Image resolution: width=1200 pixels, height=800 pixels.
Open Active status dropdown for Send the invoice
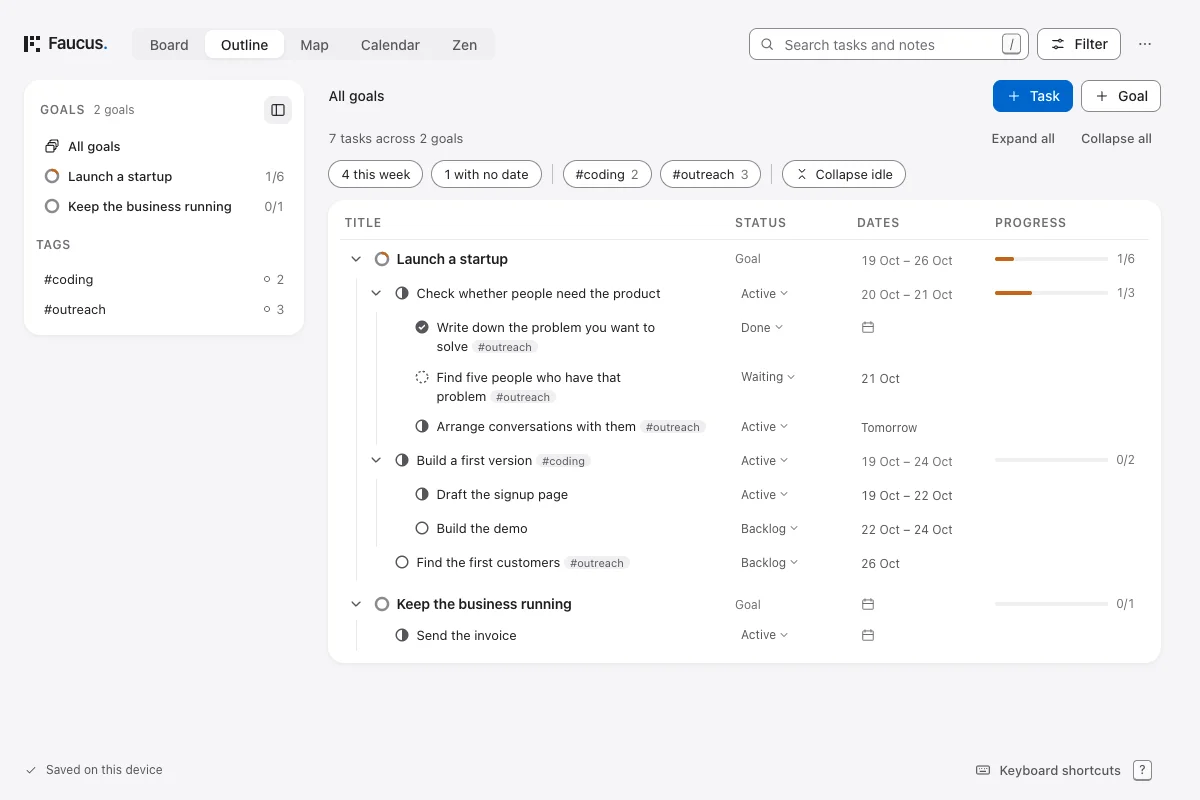click(x=764, y=635)
